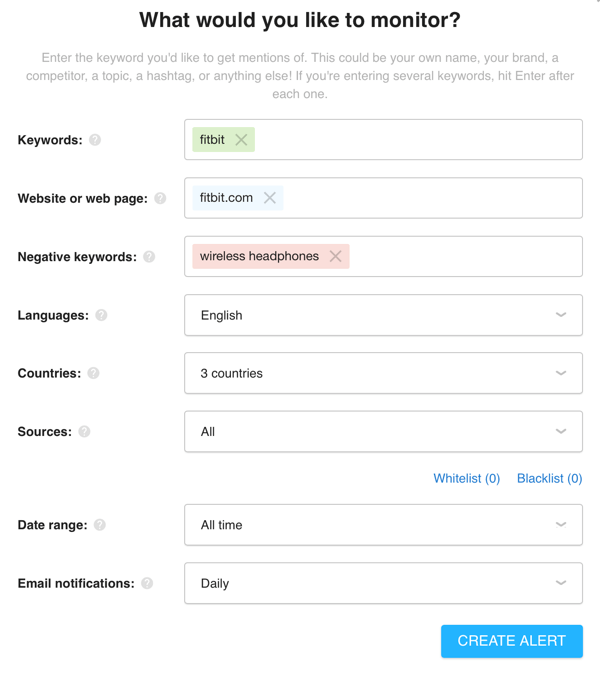This screenshot has height=674, width=600.
Task: Click inside the Keywords input field
Action: (x=417, y=140)
